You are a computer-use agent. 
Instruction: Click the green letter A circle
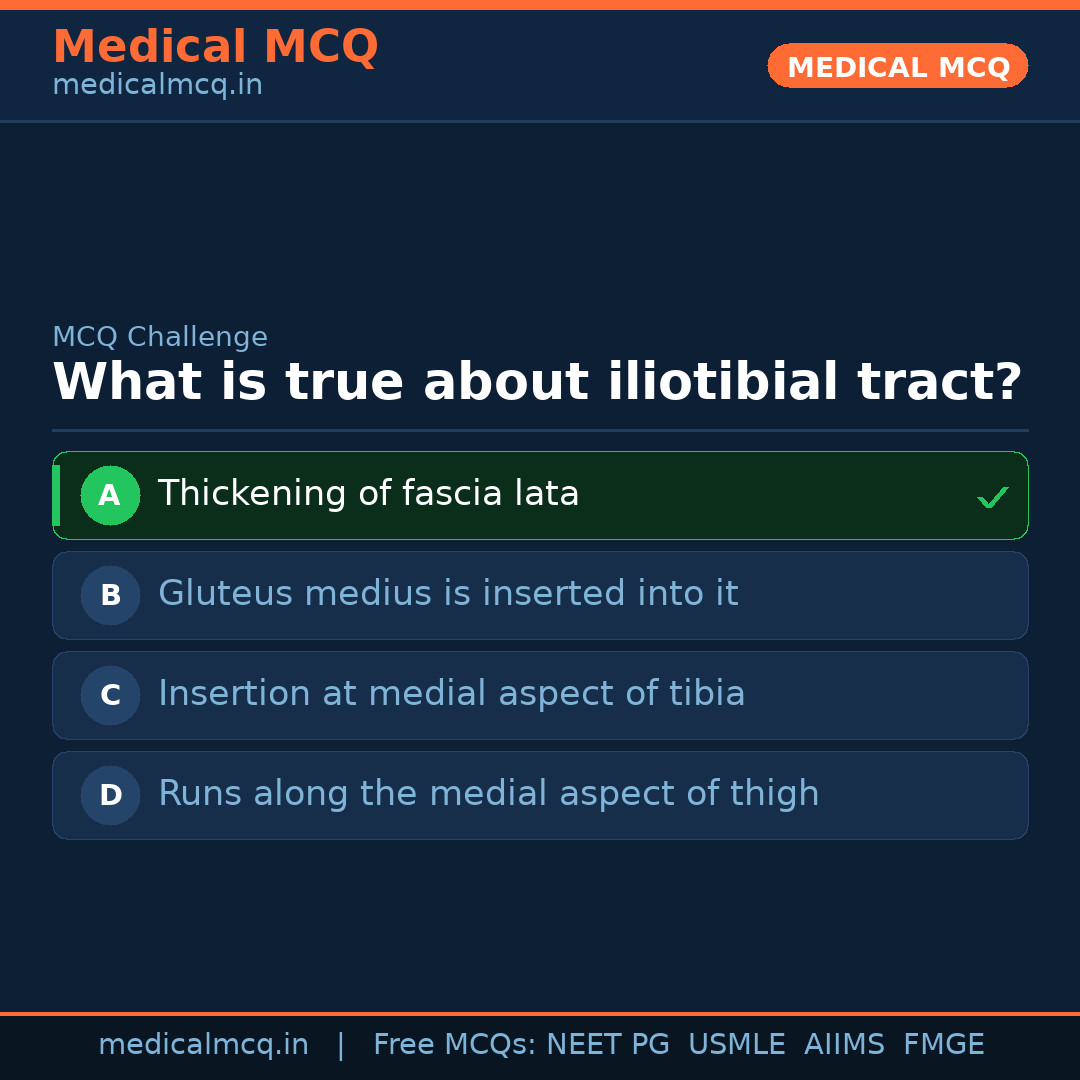[110, 495]
